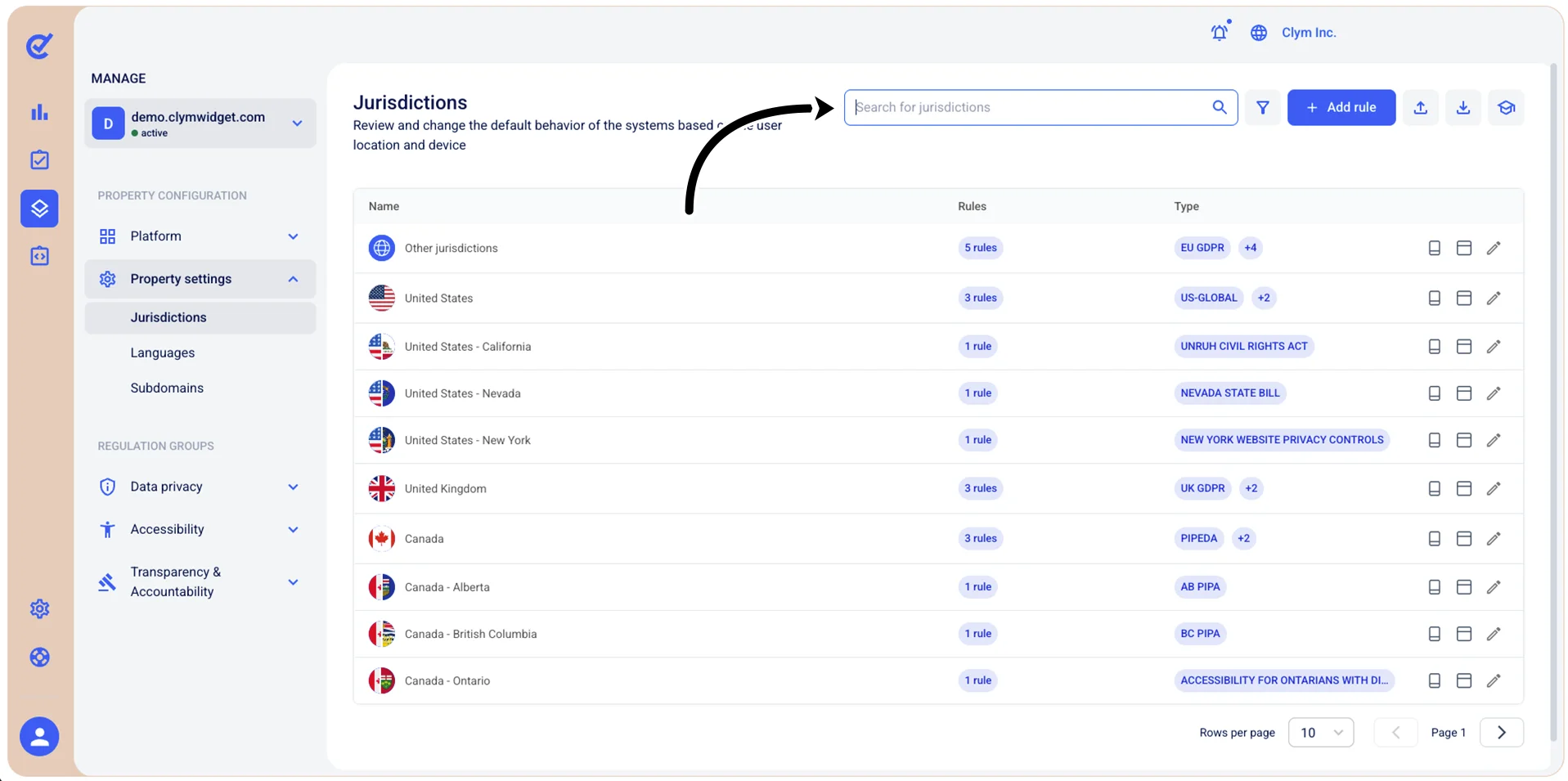Open Subdomains in the sidebar
This screenshot has height=781, width=1568.
pyautogui.click(x=167, y=388)
